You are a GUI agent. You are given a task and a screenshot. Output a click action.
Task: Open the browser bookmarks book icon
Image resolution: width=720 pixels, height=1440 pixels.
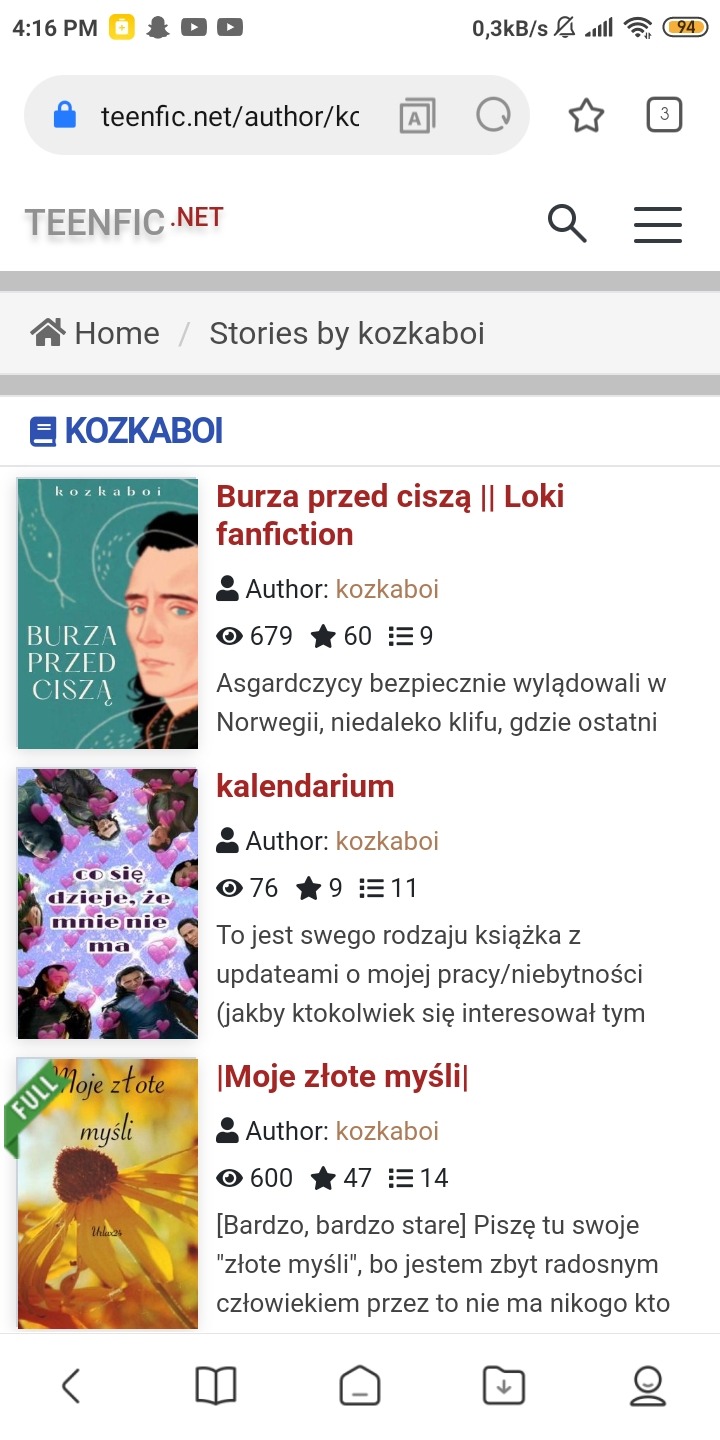[215, 1386]
